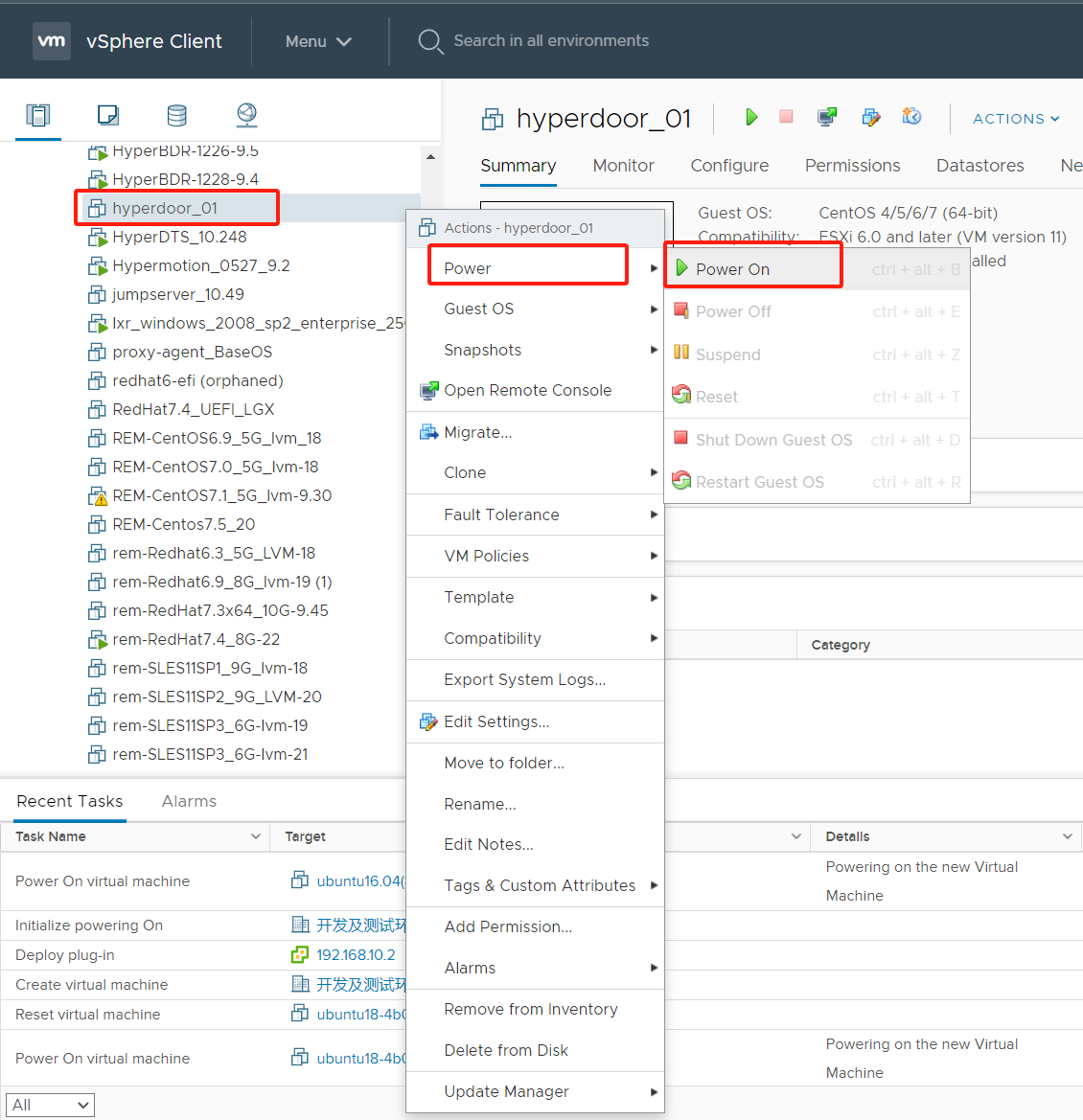The width and height of the screenshot is (1083, 1120).
Task: Click the Reset icon in submenu
Action: tap(681, 395)
